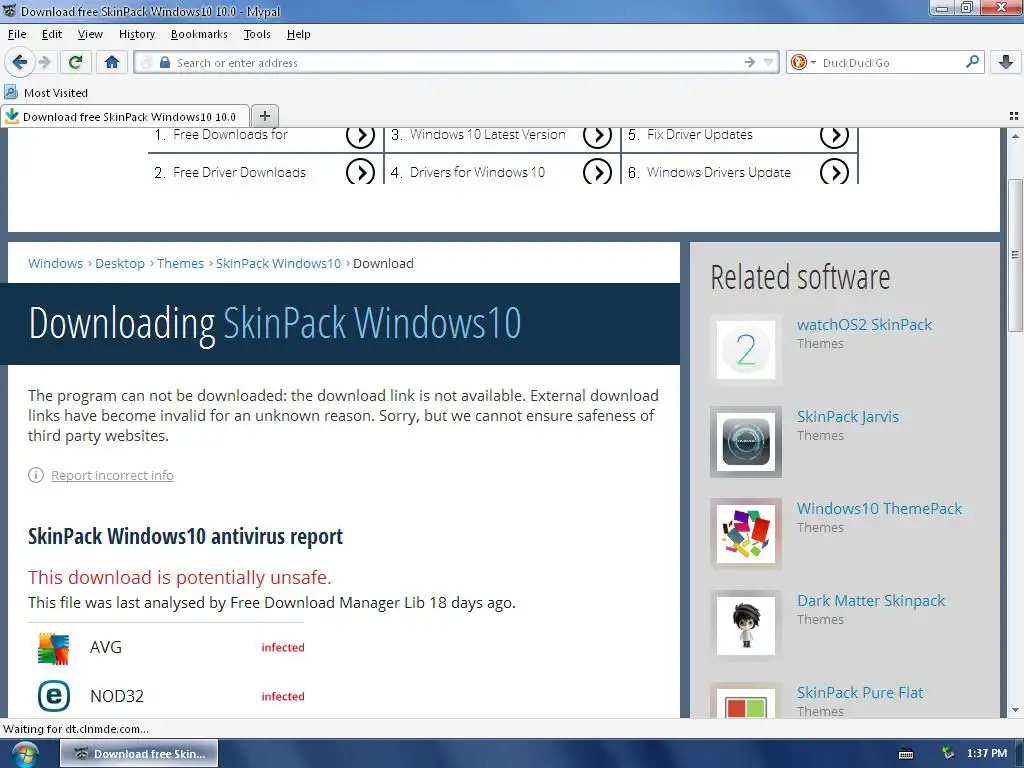Screen dimensions: 1024x768
Task: Go to SkinPack Windows10 breadcrumb link
Action: 278,263
